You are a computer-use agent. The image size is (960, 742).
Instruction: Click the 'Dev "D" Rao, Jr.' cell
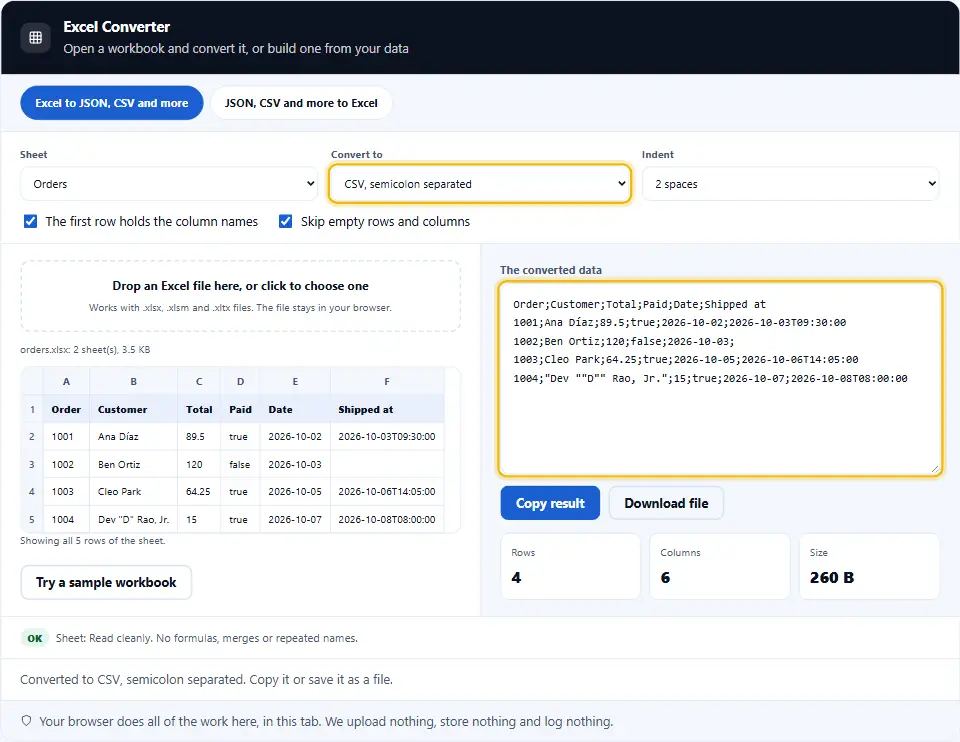pyautogui.click(x=133, y=519)
